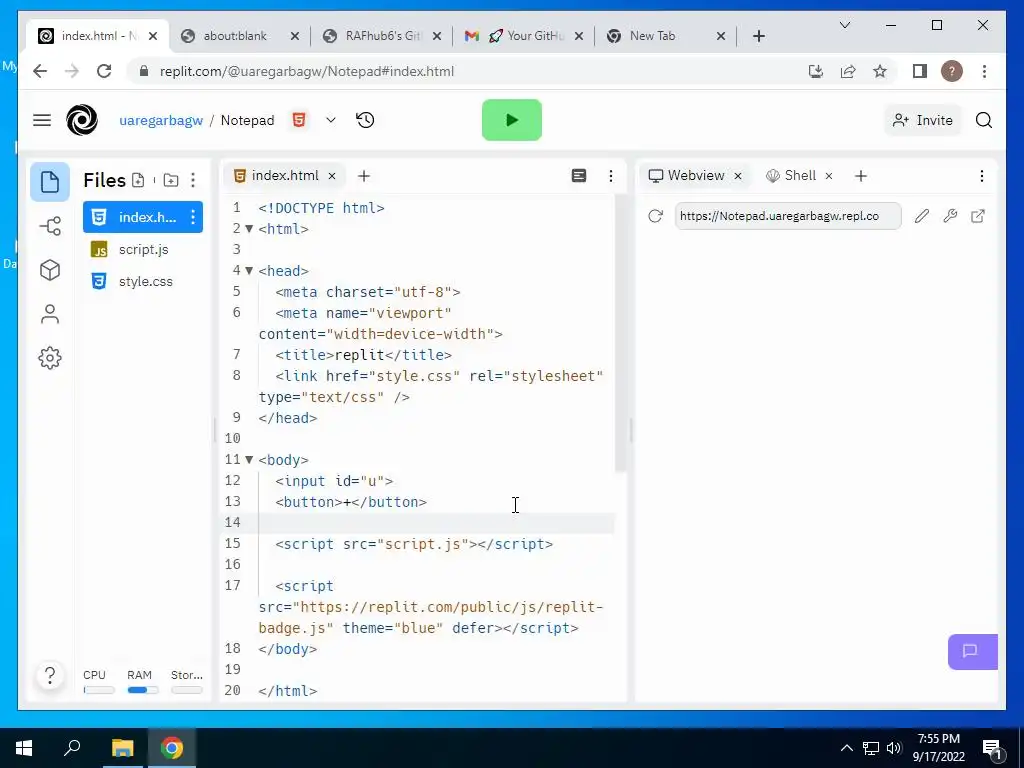This screenshot has height=768, width=1024.
Task: Open the index.html file row options menu
Action: click(193, 217)
